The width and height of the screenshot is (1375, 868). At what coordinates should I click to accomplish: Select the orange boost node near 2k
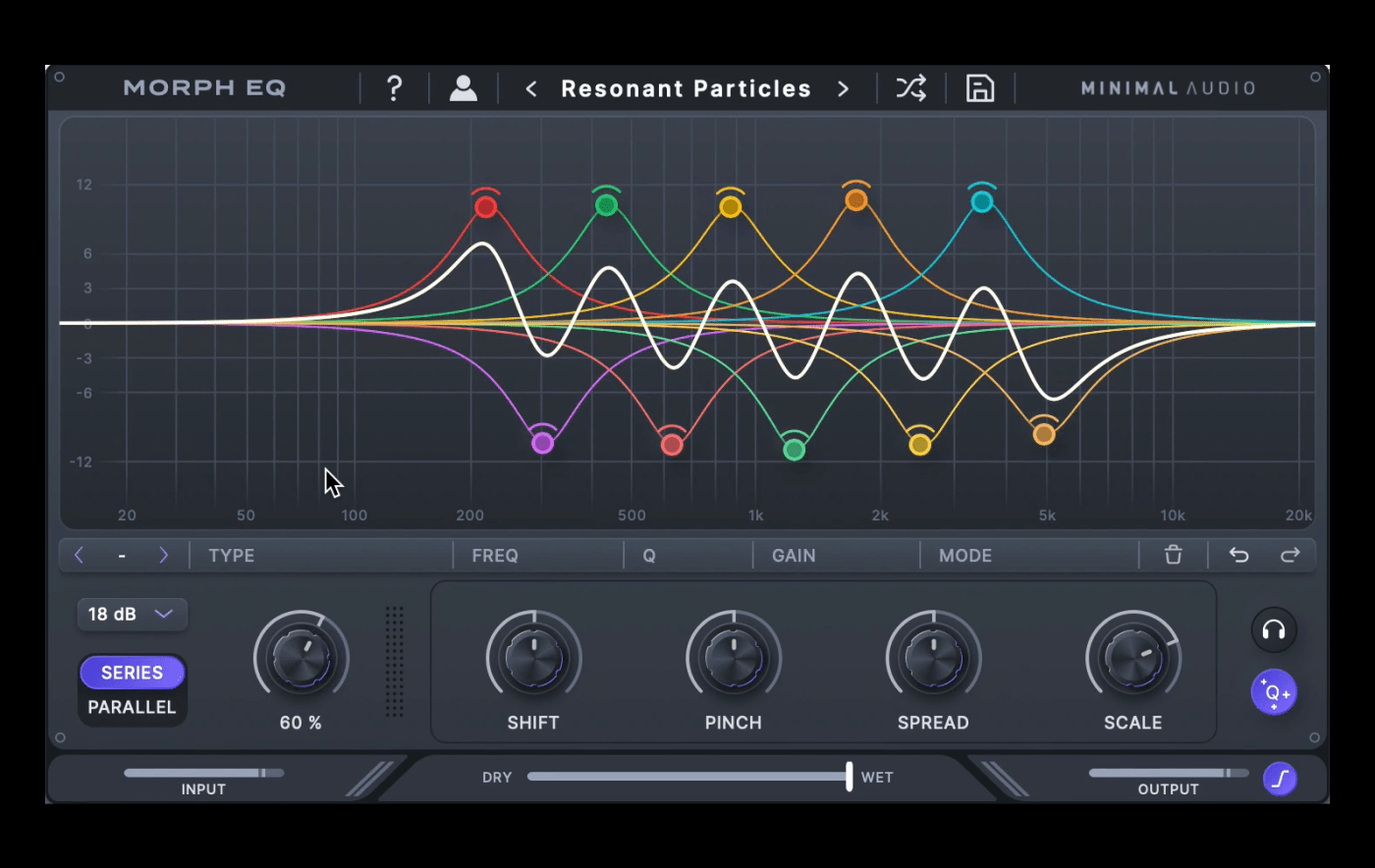coord(856,200)
